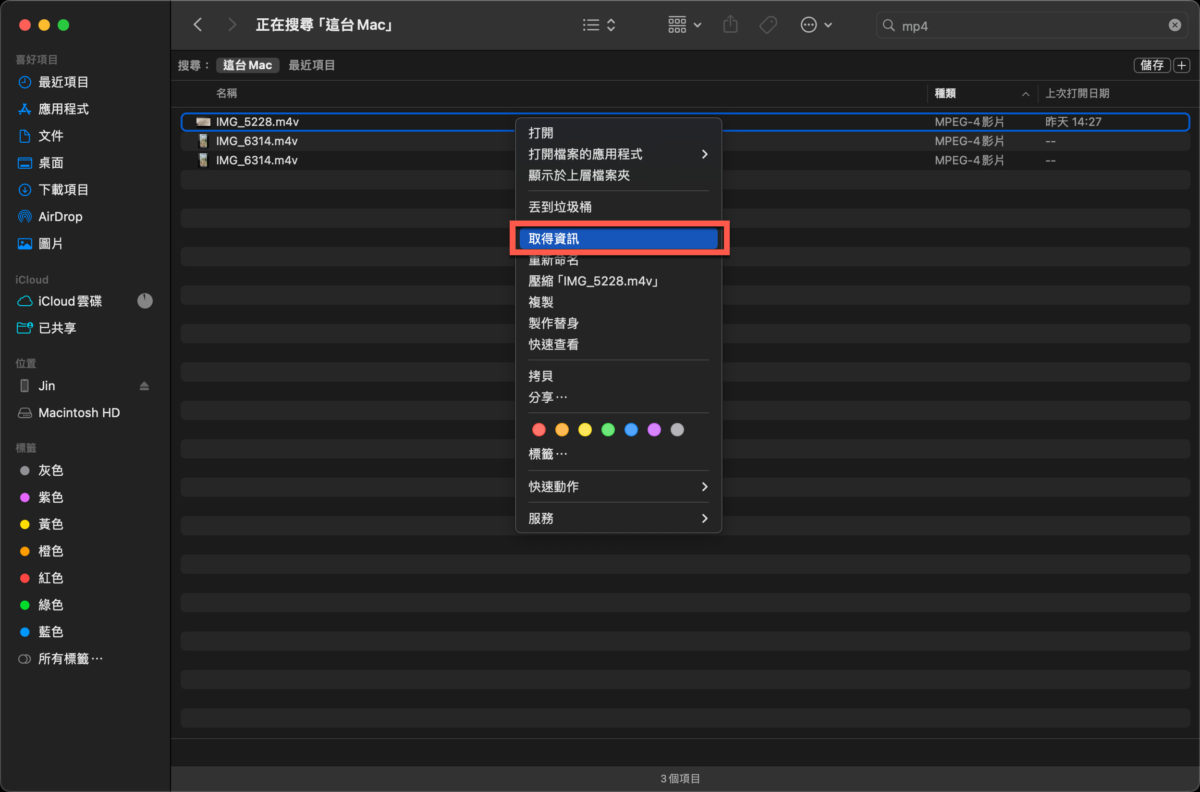The width and height of the screenshot is (1200, 792).
Task: Click the search field containing mp4
Action: [1030, 26]
